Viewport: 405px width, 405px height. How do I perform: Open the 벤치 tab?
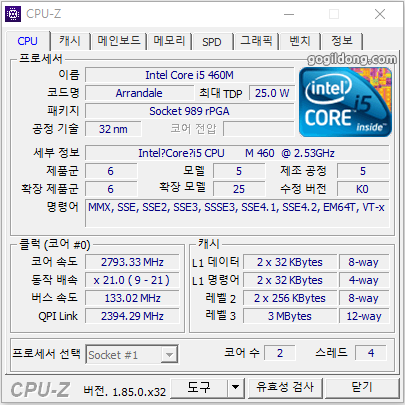coord(300,41)
